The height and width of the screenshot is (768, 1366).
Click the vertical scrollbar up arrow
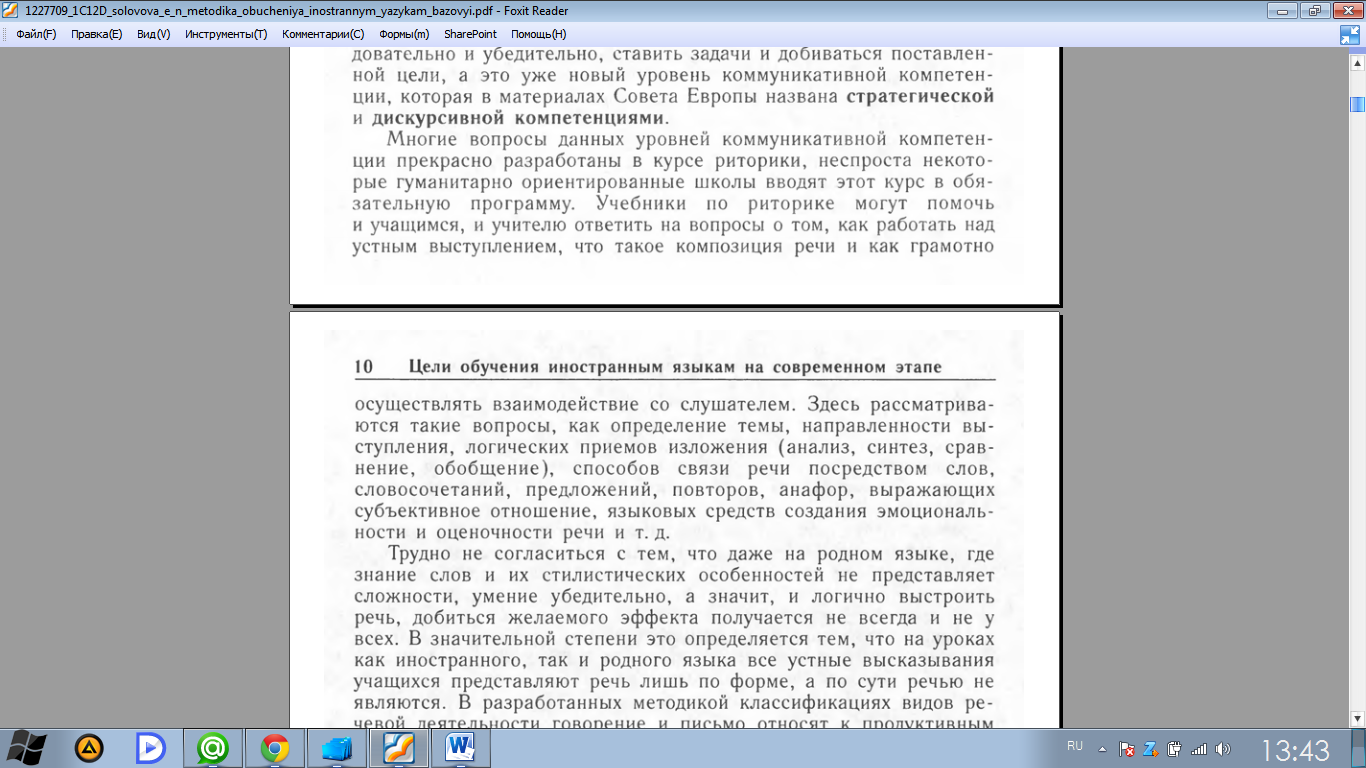pos(1357,61)
